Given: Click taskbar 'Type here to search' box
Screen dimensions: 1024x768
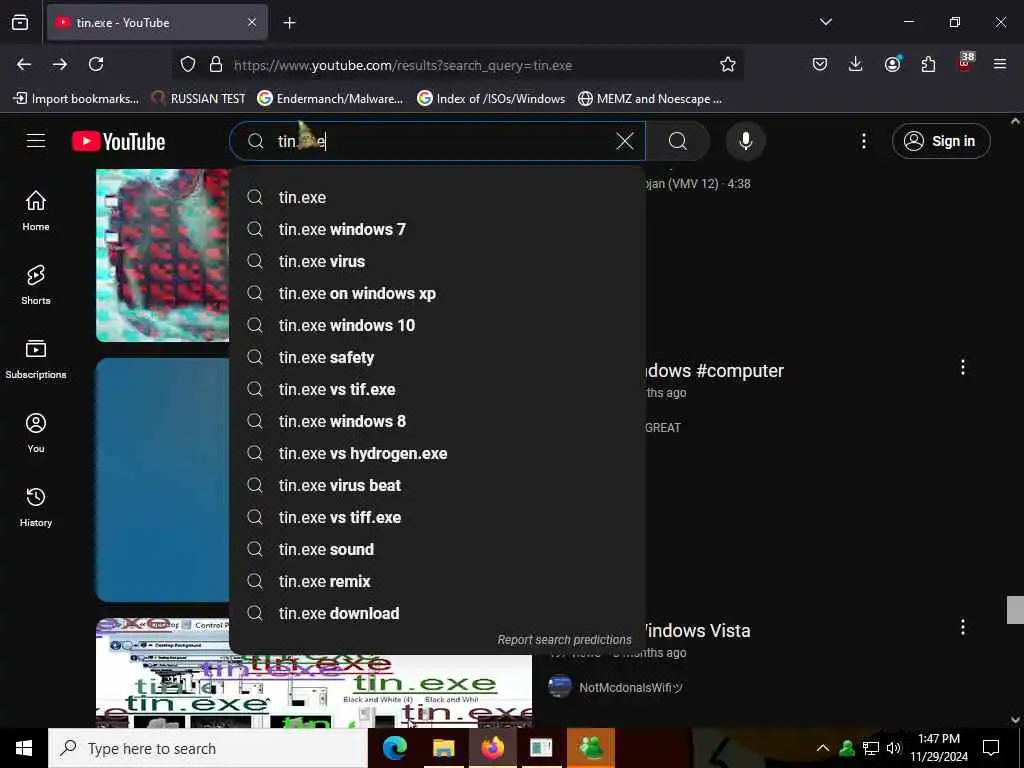Looking at the screenshot, I should click(208, 748).
